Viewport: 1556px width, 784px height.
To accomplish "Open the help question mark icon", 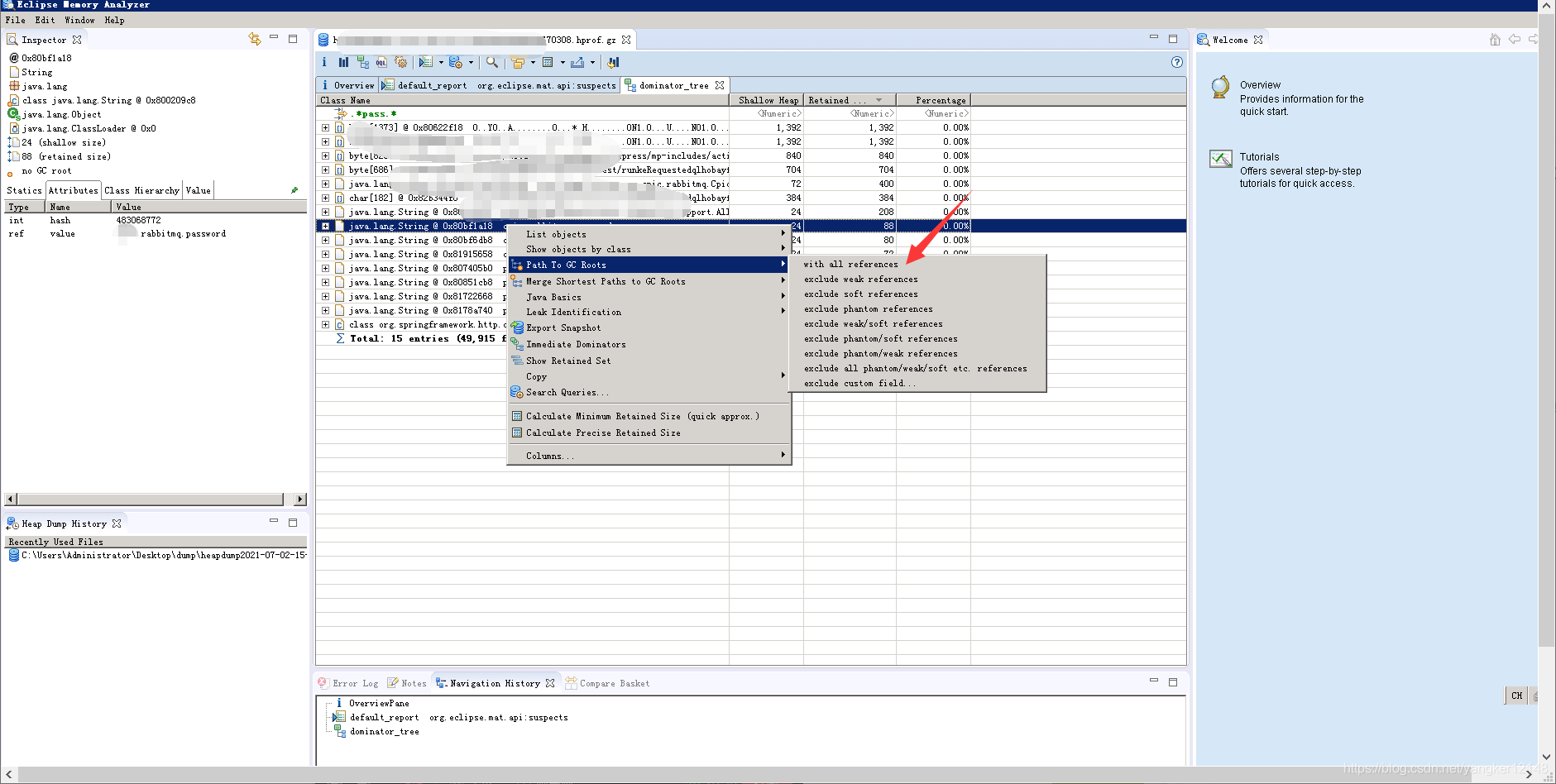I will [x=1177, y=62].
